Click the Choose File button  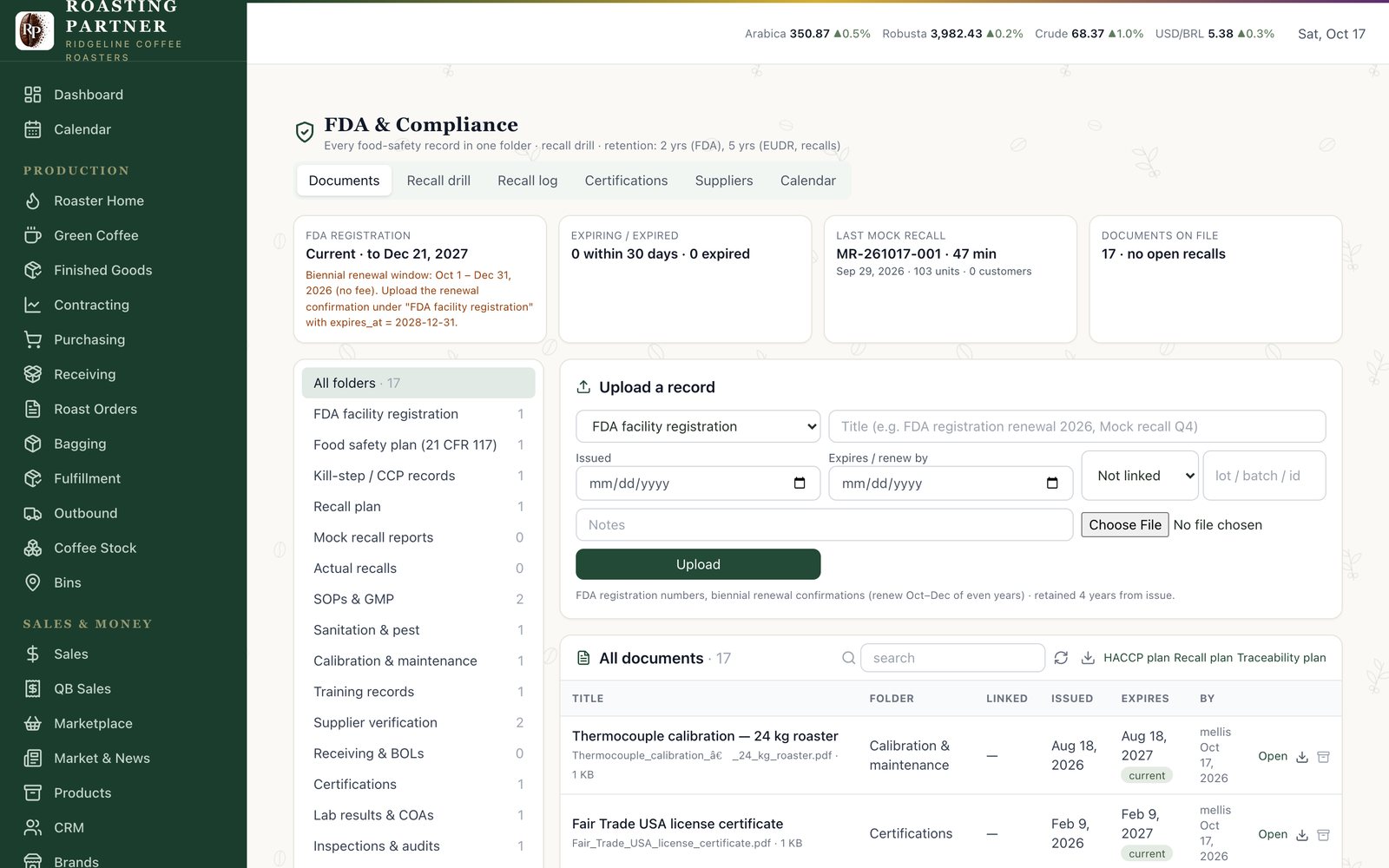click(1125, 525)
